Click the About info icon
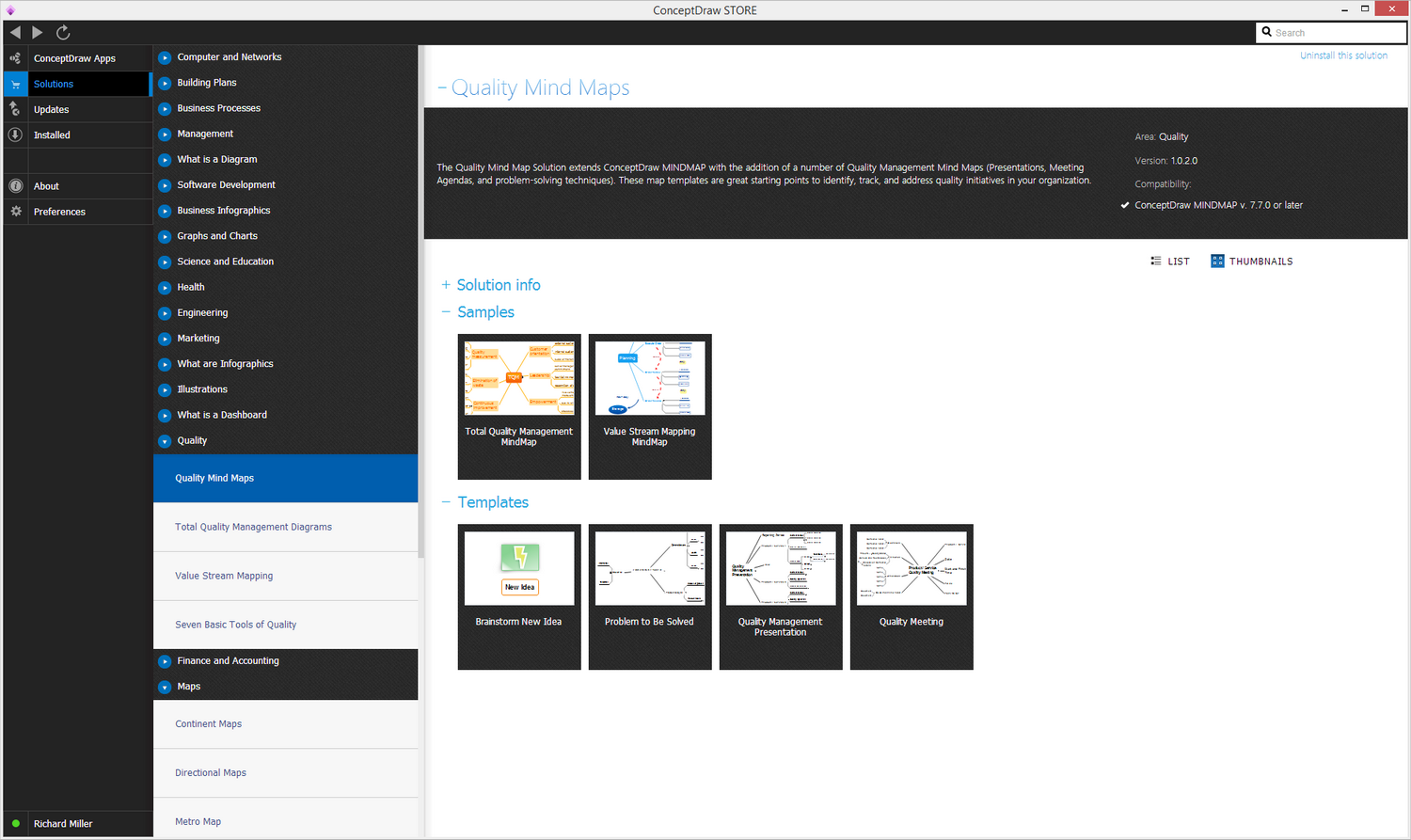This screenshot has width=1411, height=840. click(15, 186)
